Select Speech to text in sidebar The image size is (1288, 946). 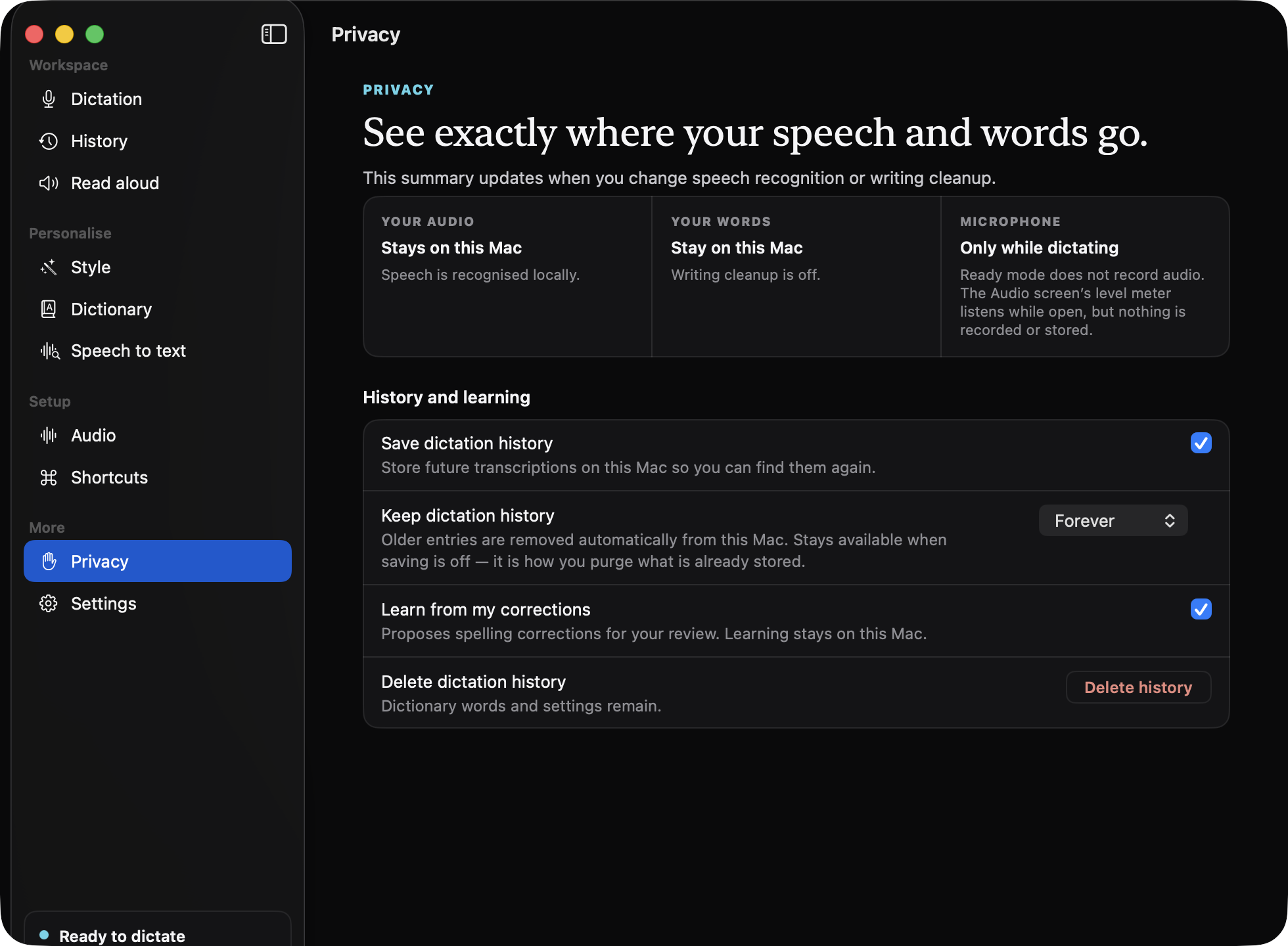pyautogui.click(x=158, y=351)
